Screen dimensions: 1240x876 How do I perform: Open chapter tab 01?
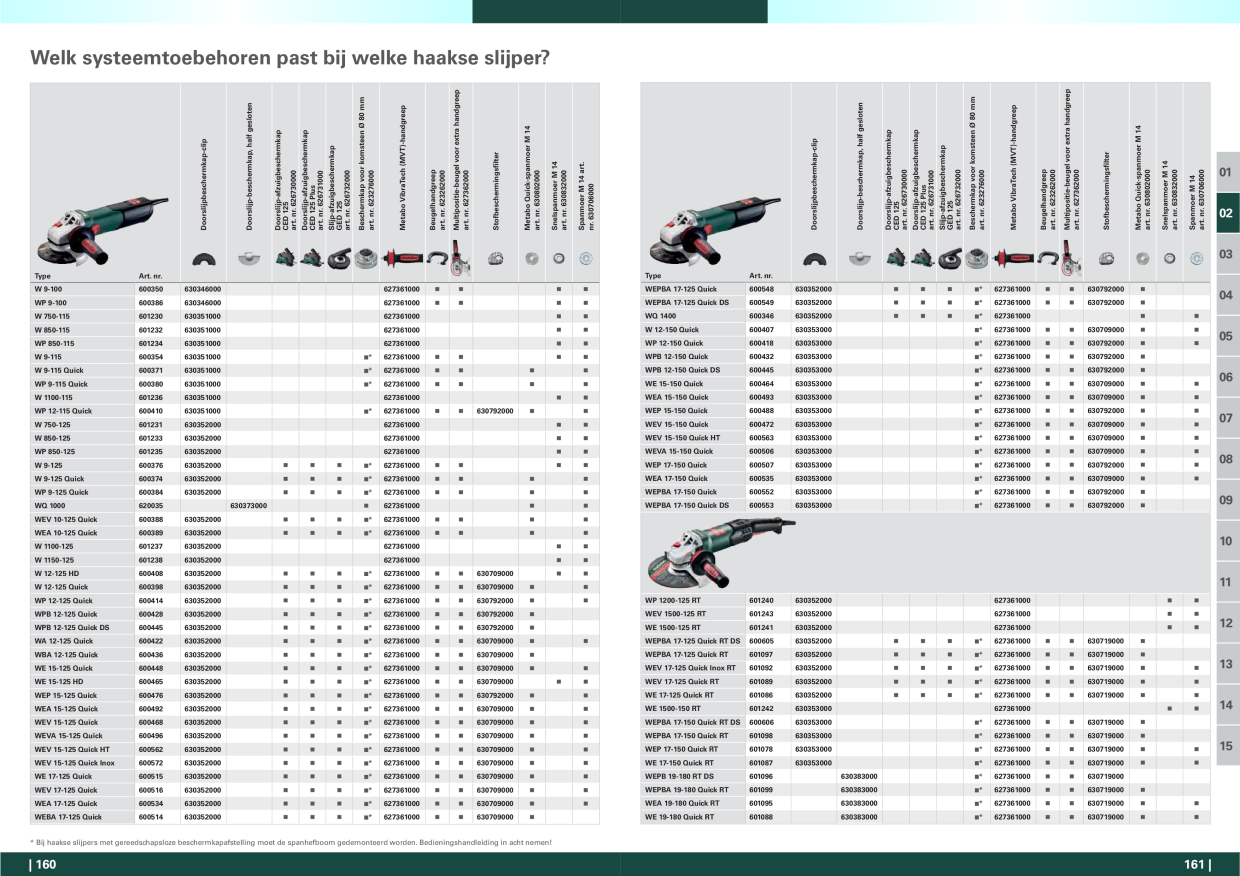pyautogui.click(x=1227, y=173)
